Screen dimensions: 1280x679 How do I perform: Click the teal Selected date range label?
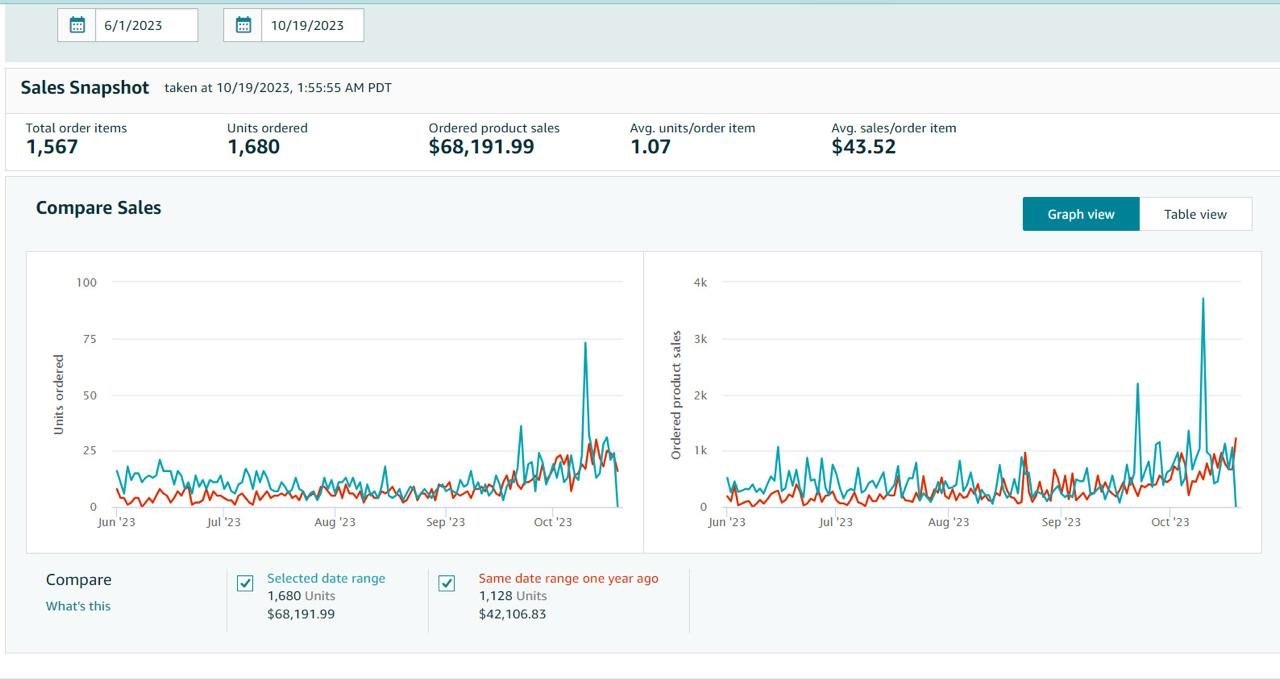pyautogui.click(x=326, y=578)
